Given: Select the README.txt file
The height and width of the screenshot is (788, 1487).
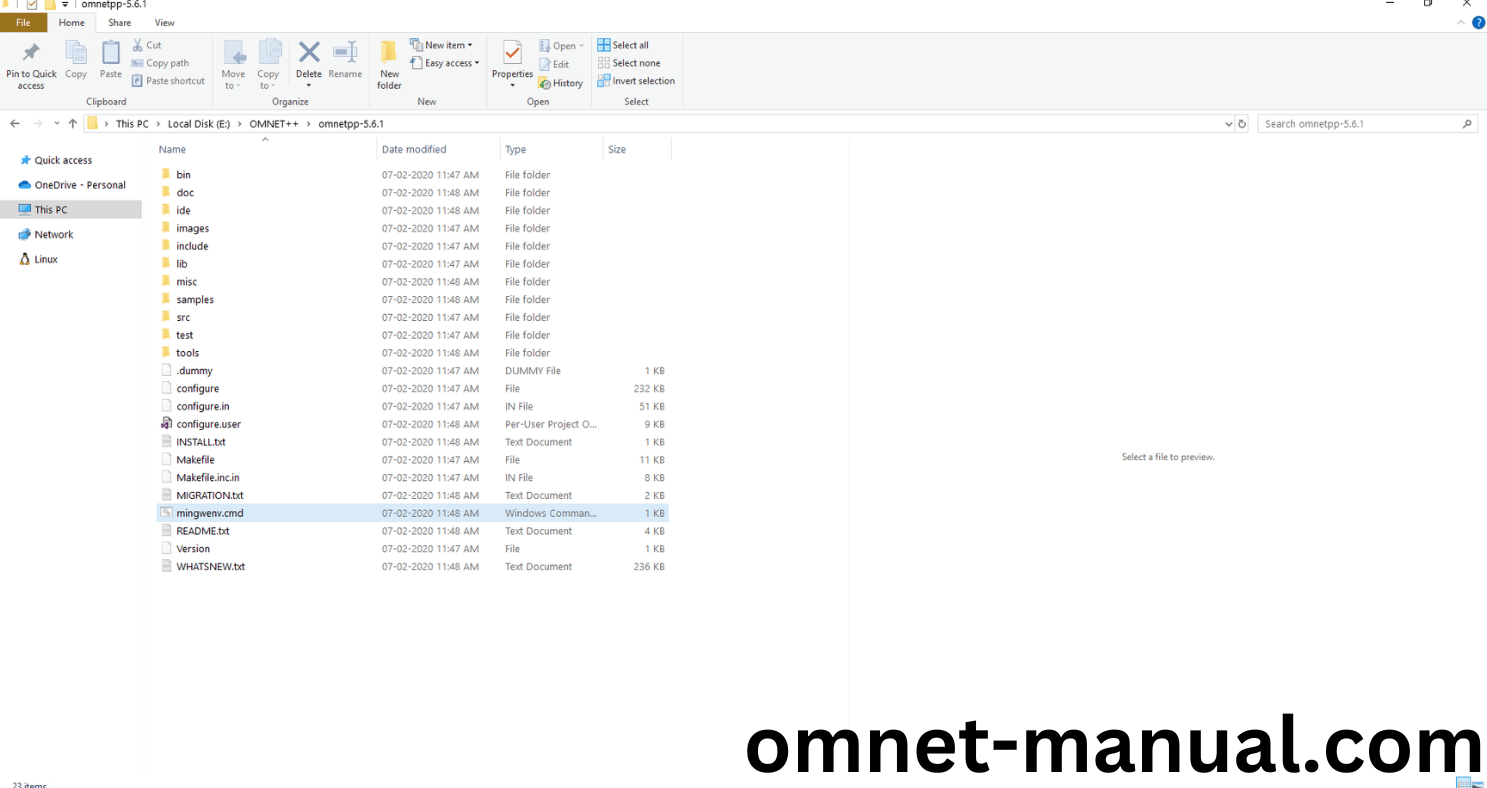Looking at the screenshot, I should click(x=202, y=531).
